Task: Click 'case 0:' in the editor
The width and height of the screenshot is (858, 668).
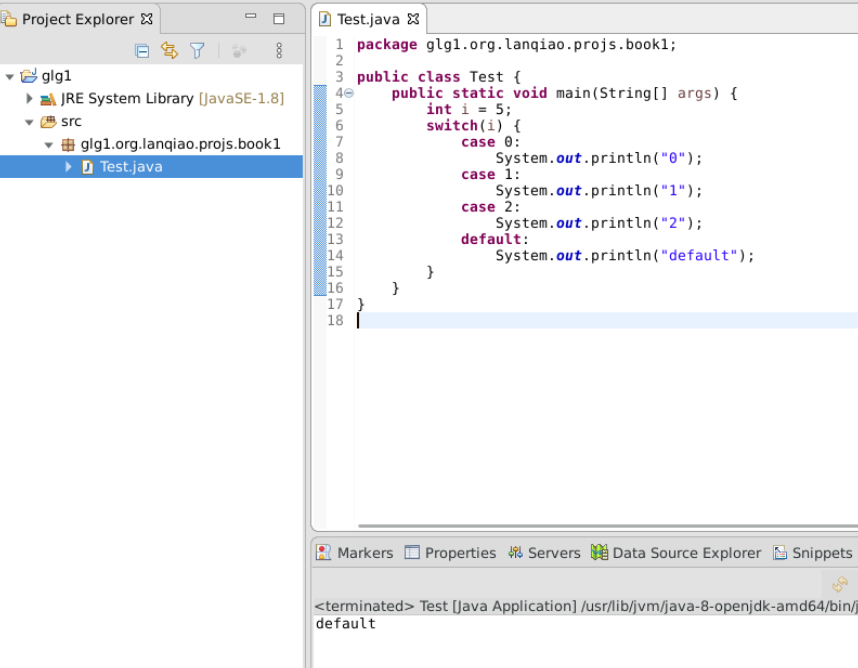Action: point(490,142)
